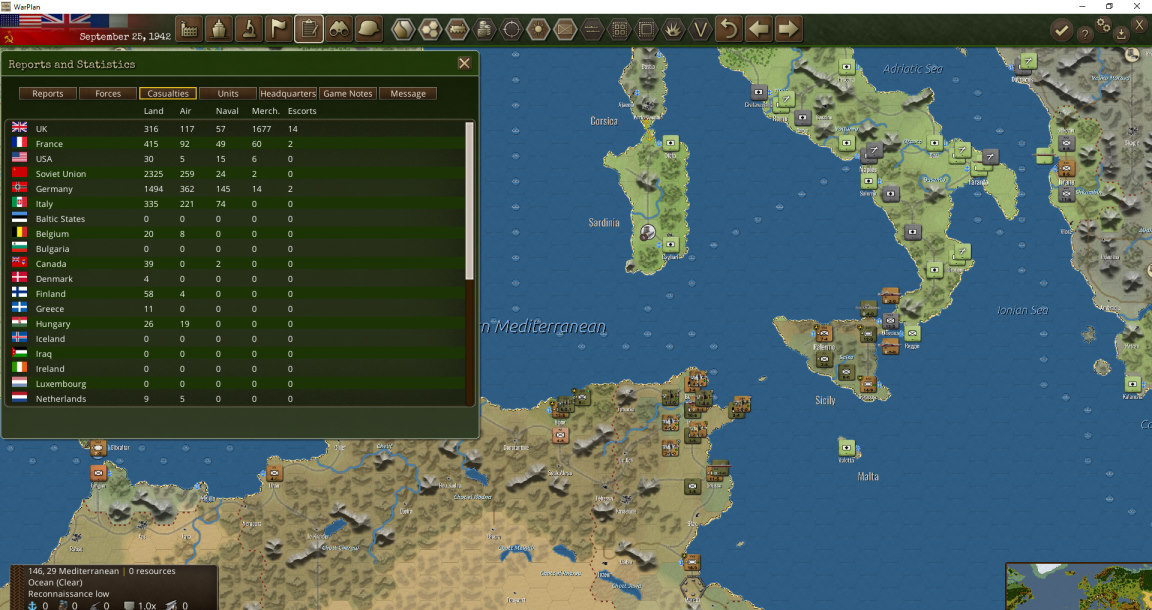Open the Message tab

408,93
